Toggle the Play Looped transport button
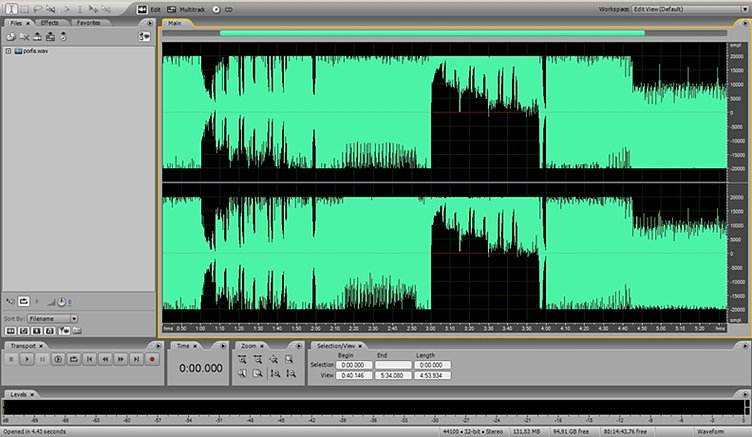The height and width of the screenshot is (437, 752). pyautogui.click(x=73, y=358)
